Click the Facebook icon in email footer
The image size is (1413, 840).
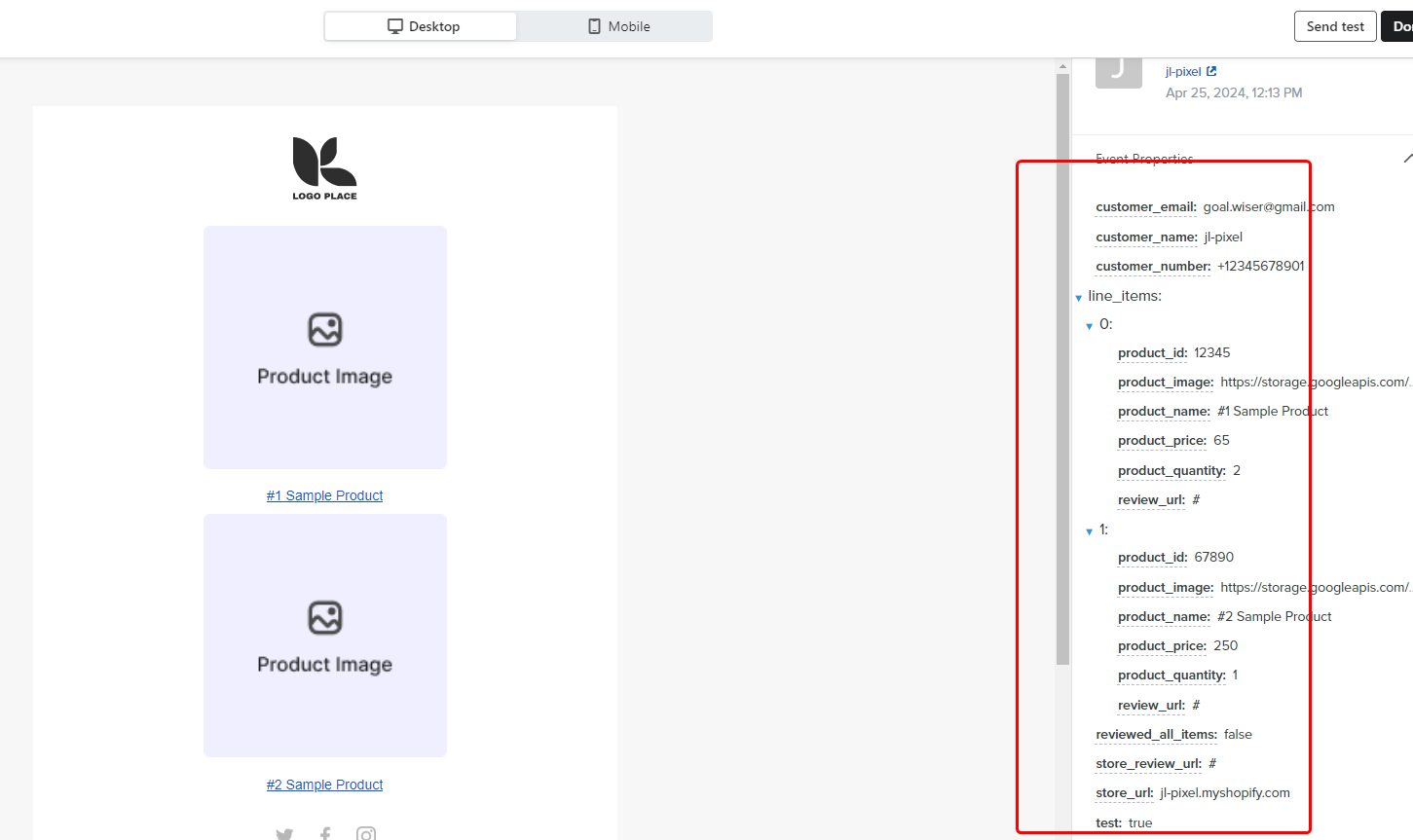pyautogui.click(x=325, y=833)
